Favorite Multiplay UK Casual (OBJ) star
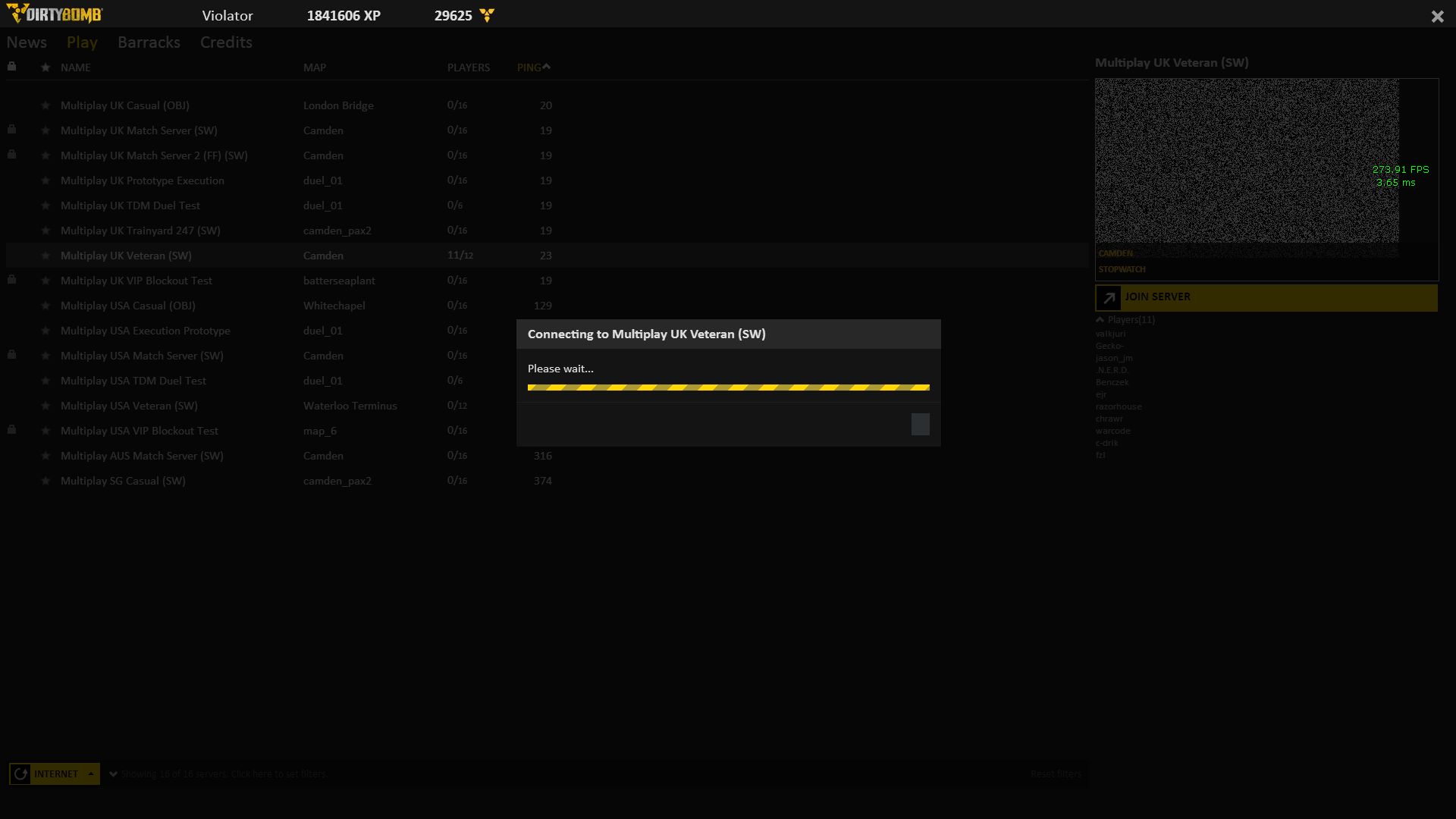 45,105
